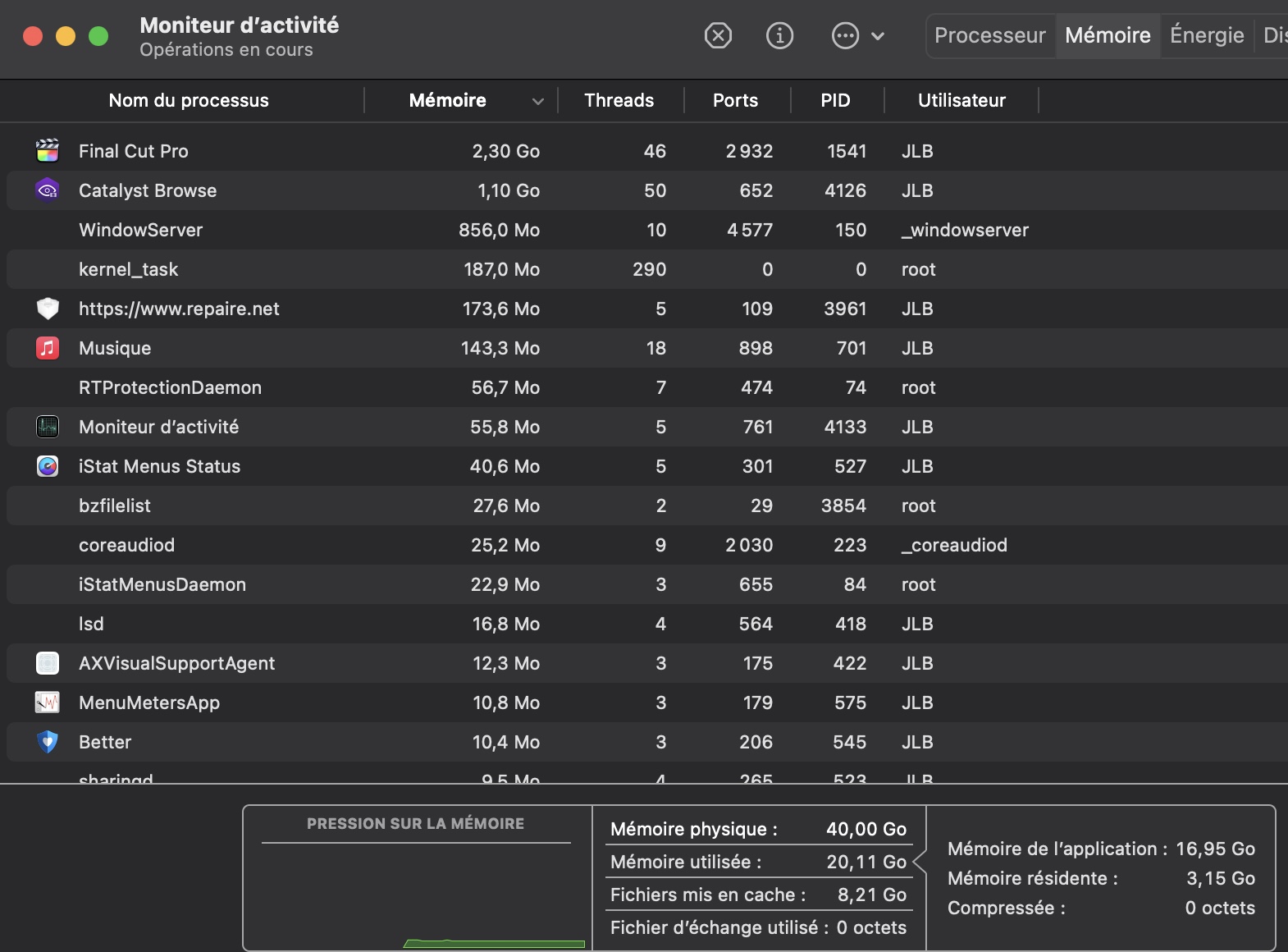Screen dimensions: 1288x952
Task: Click the stop process X icon
Action: 718,35
